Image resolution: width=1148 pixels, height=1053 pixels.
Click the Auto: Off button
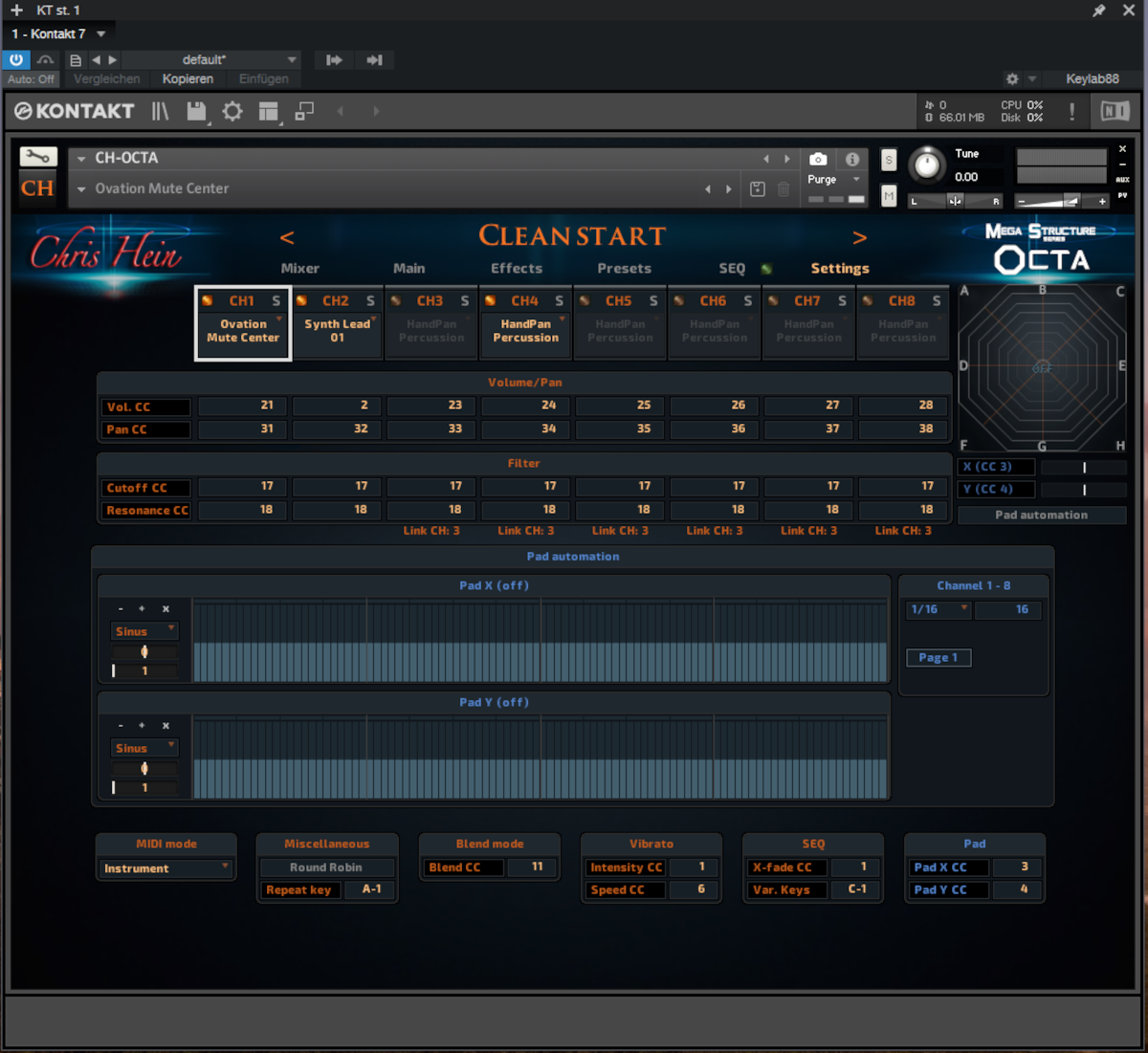pos(32,79)
